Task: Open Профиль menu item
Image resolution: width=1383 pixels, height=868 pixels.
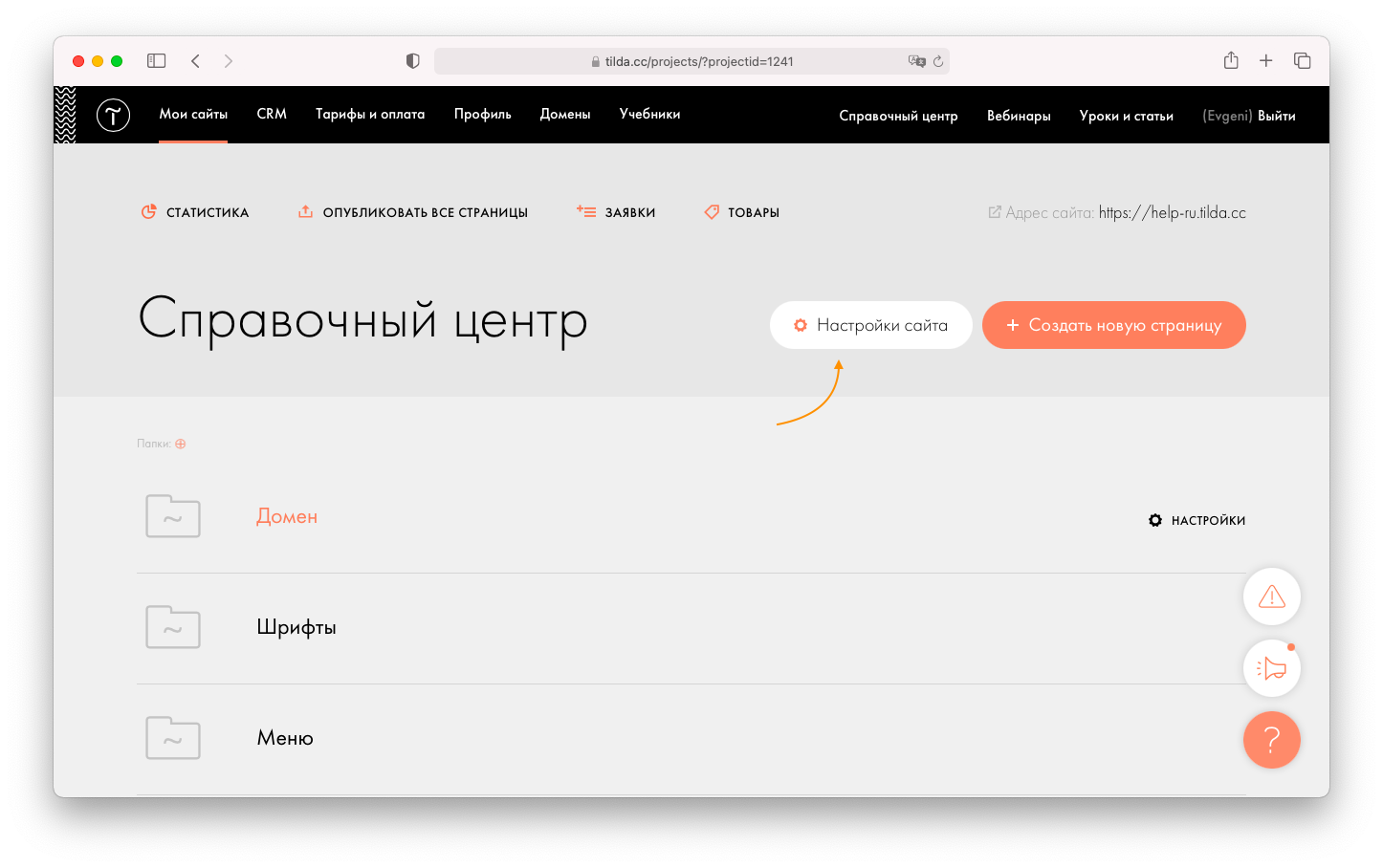Action: click(483, 114)
